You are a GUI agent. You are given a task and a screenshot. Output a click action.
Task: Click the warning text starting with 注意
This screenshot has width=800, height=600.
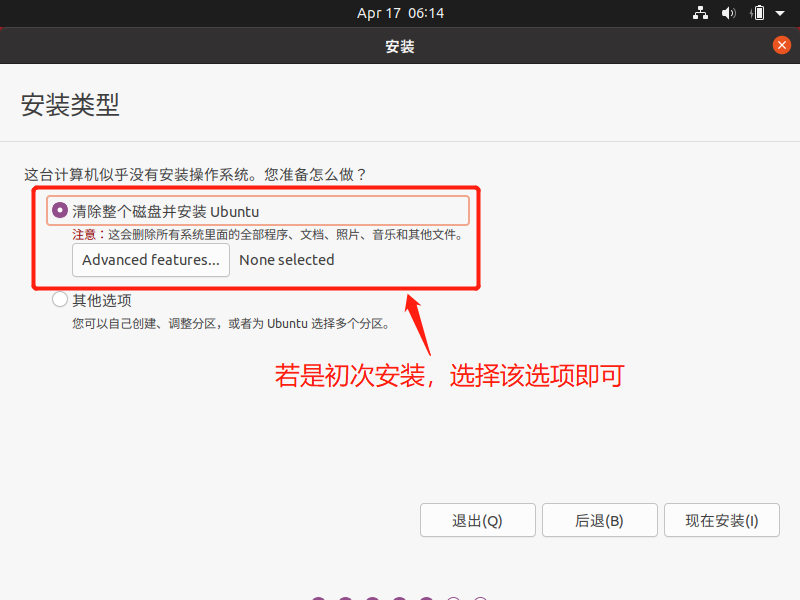pos(268,235)
